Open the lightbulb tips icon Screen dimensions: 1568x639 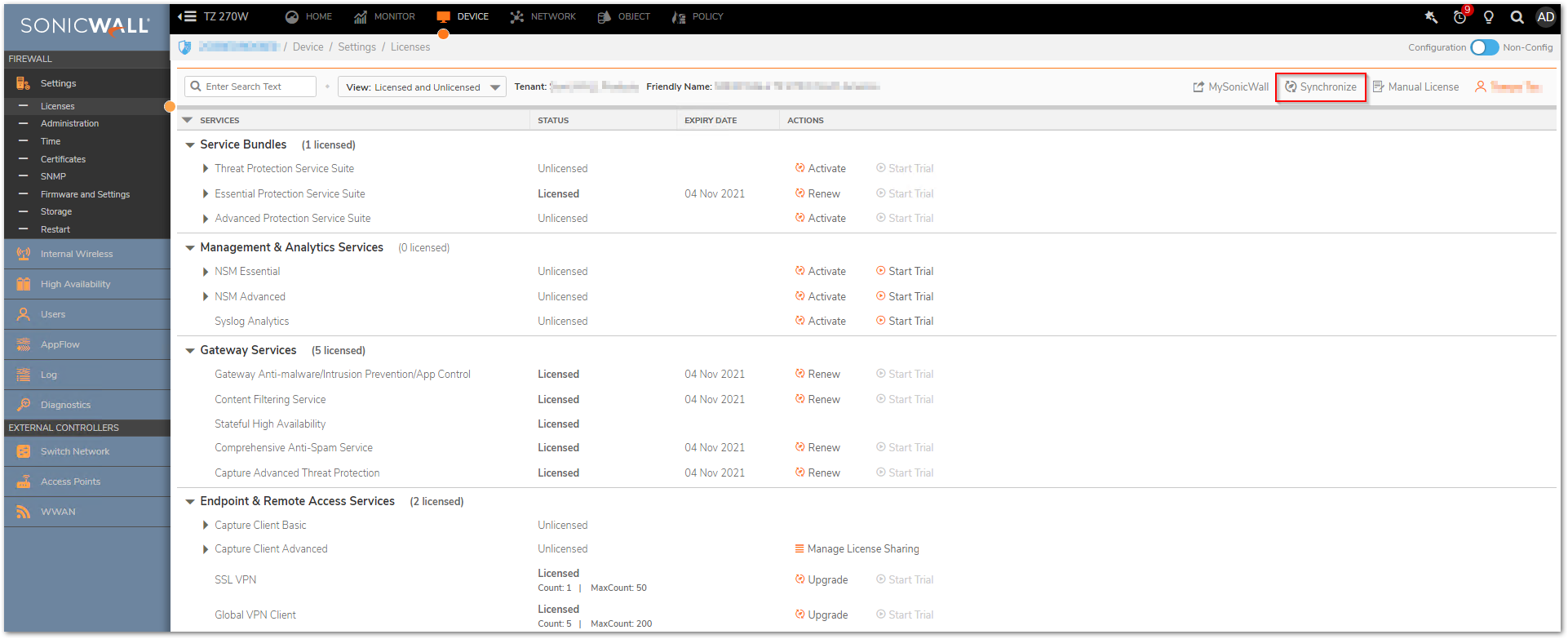[x=1488, y=17]
